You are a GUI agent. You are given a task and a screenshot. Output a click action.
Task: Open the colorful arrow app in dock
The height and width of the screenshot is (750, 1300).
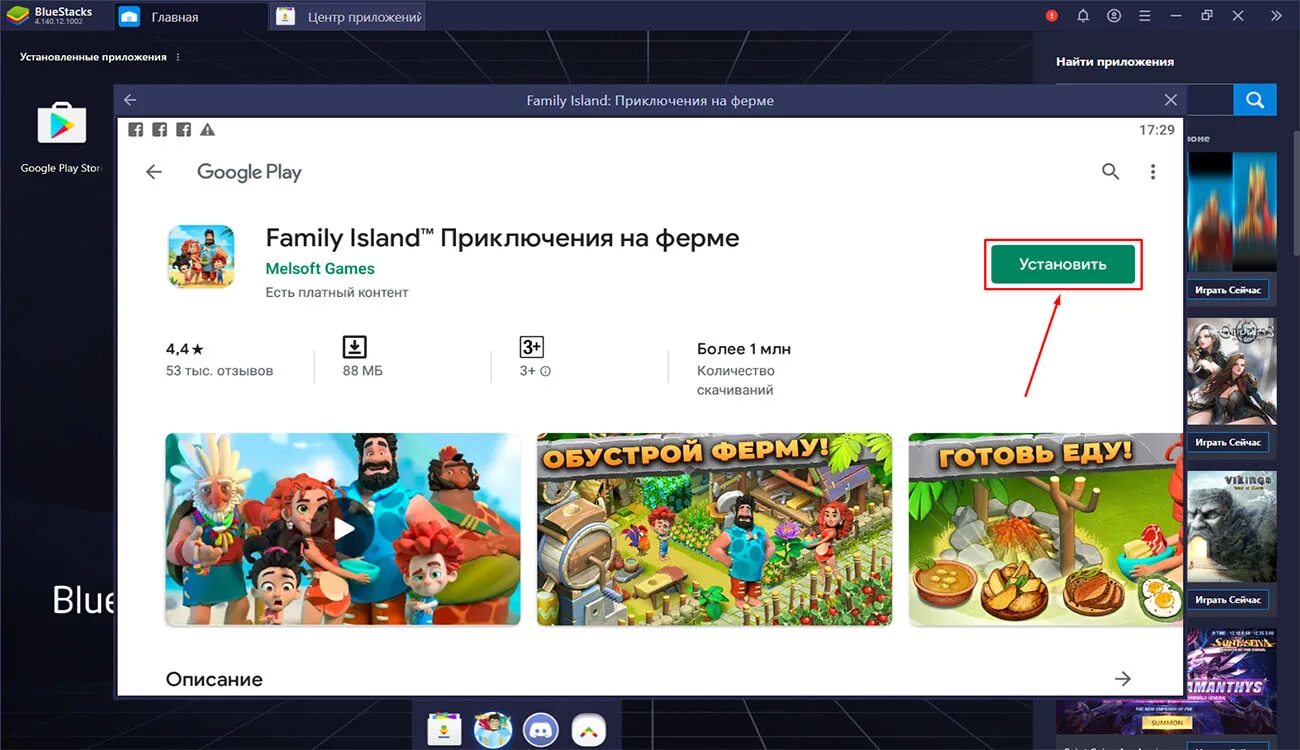coord(590,730)
